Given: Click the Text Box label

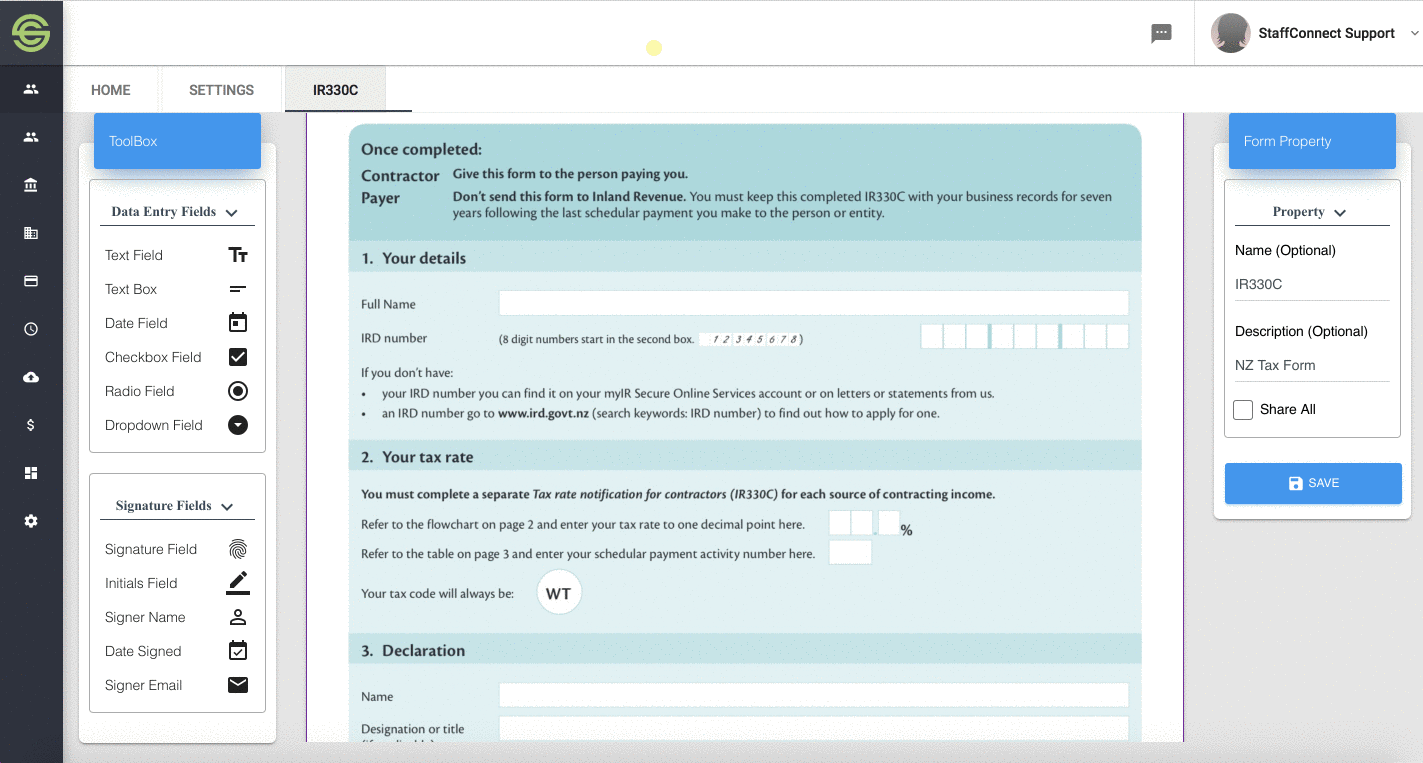Looking at the screenshot, I should (131, 289).
